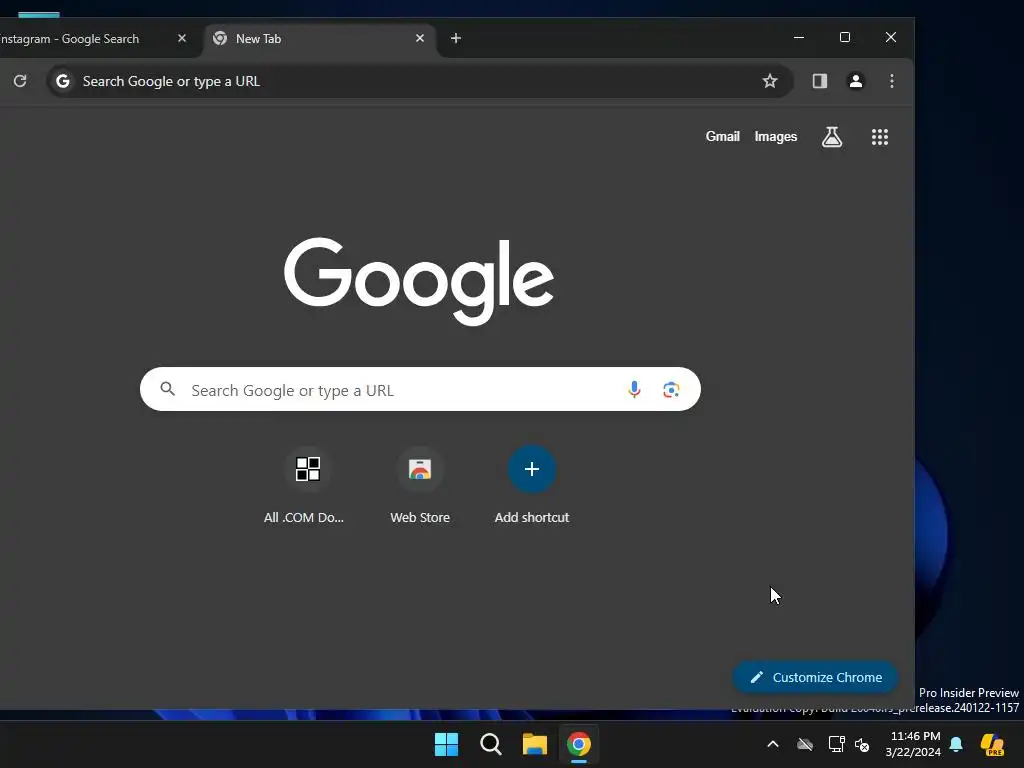Add a new shortcut tile
Viewport: 1024px width, 768px height.
pyautogui.click(x=532, y=486)
